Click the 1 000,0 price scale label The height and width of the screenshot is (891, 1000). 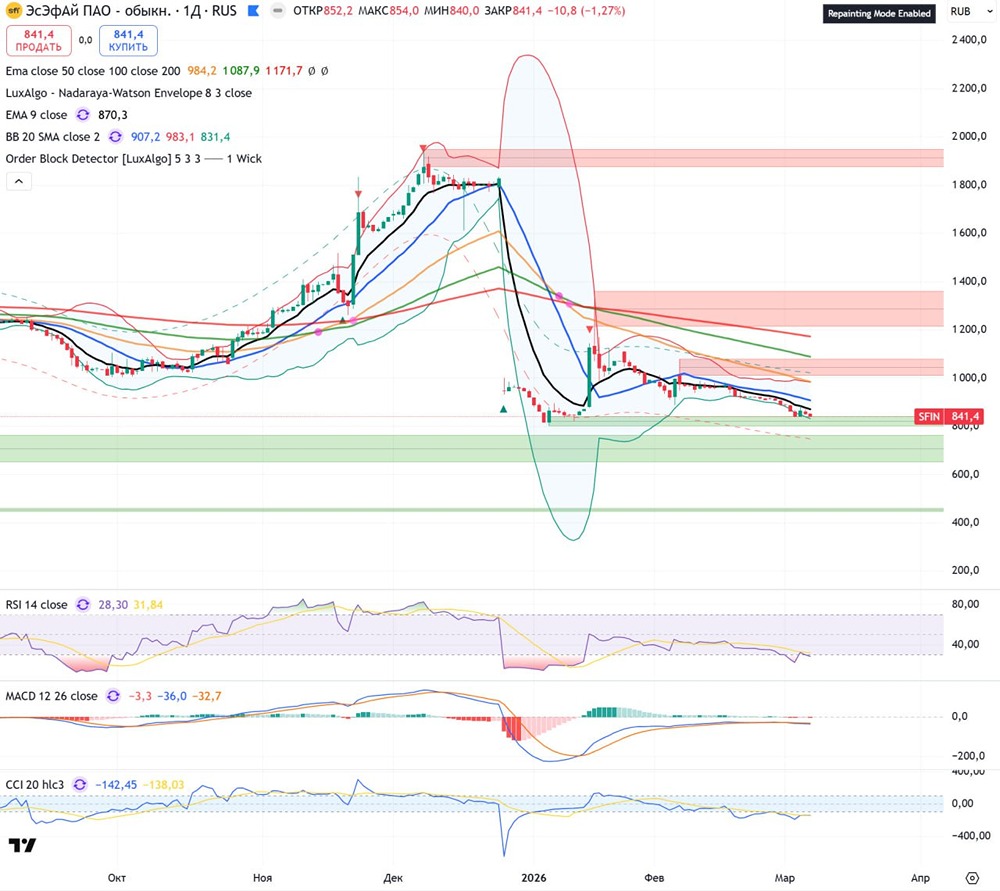click(x=969, y=378)
